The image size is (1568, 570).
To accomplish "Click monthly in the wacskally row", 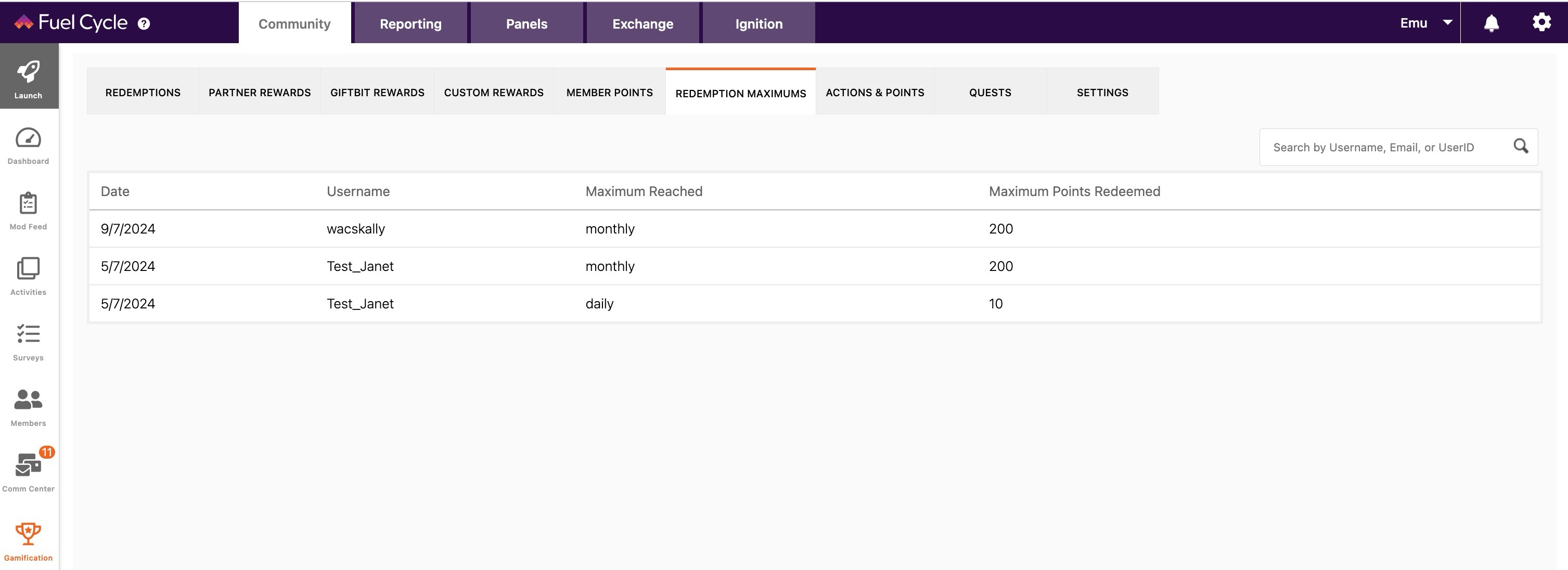I will pyautogui.click(x=610, y=229).
